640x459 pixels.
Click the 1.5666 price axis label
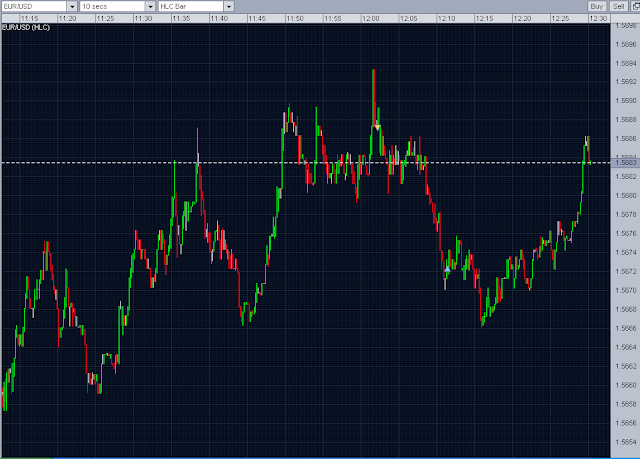[x=626, y=328]
